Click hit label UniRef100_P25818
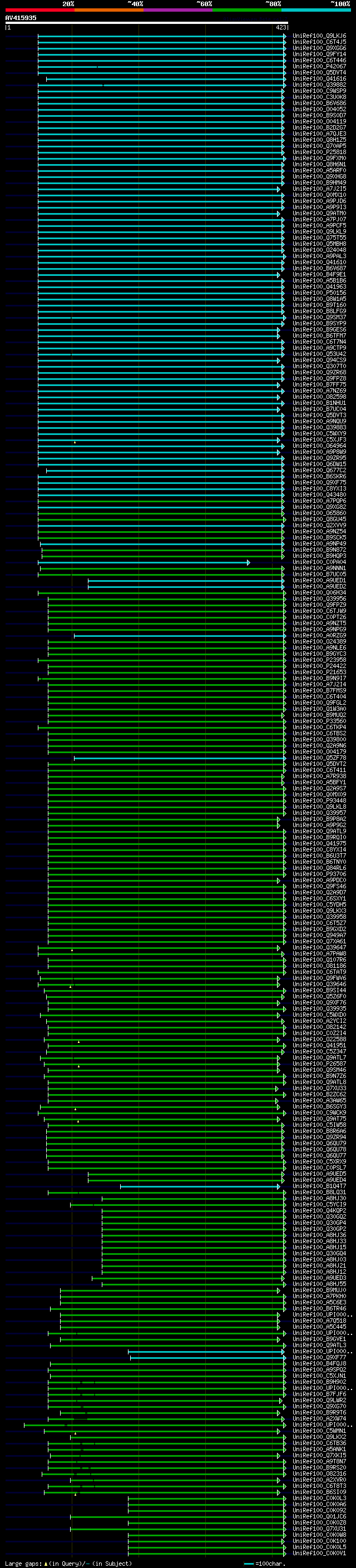The width and height of the screenshot is (356, 1568). coord(319,152)
